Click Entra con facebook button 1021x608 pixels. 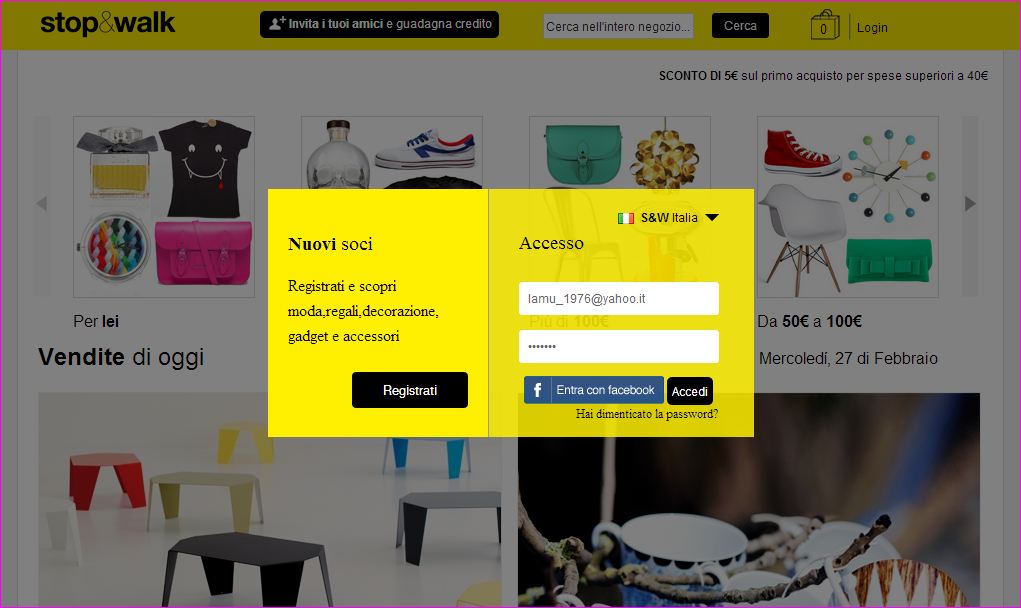(594, 390)
